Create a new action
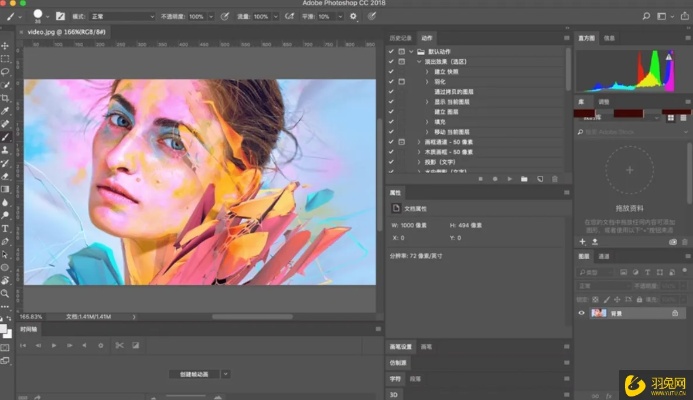 [x=540, y=179]
